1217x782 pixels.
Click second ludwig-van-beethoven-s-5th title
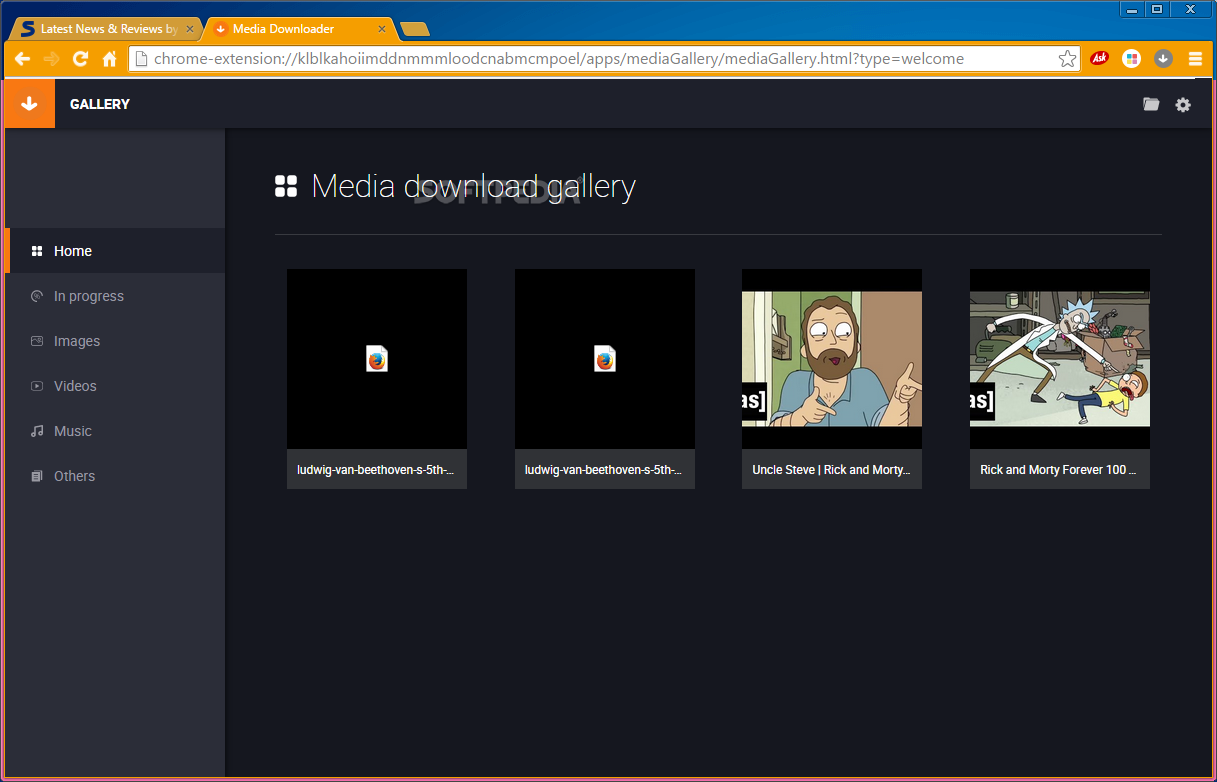pos(604,470)
